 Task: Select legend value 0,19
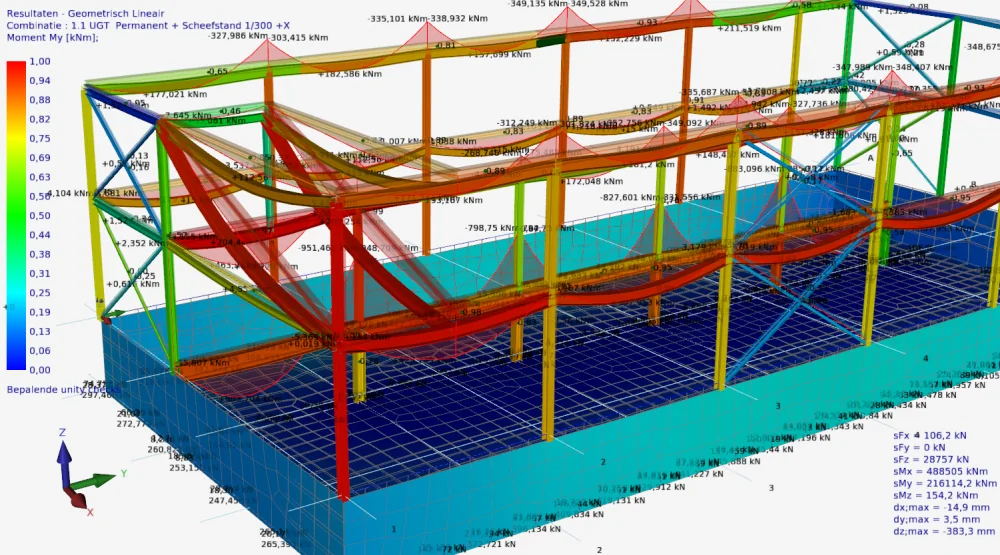pyautogui.click(x=40, y=312)
